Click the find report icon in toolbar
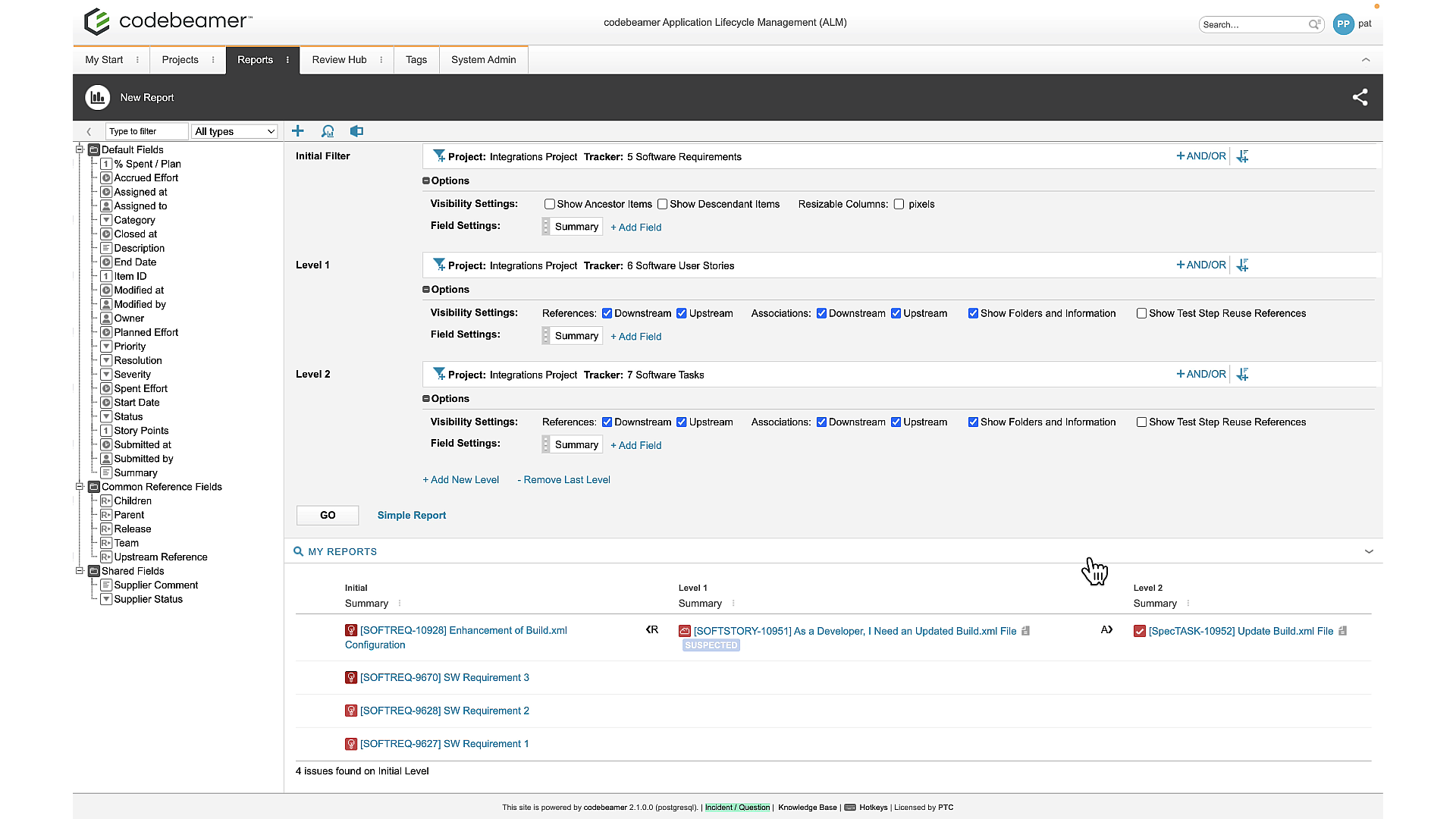The image size is (1456, 819). tap(328, 131)
